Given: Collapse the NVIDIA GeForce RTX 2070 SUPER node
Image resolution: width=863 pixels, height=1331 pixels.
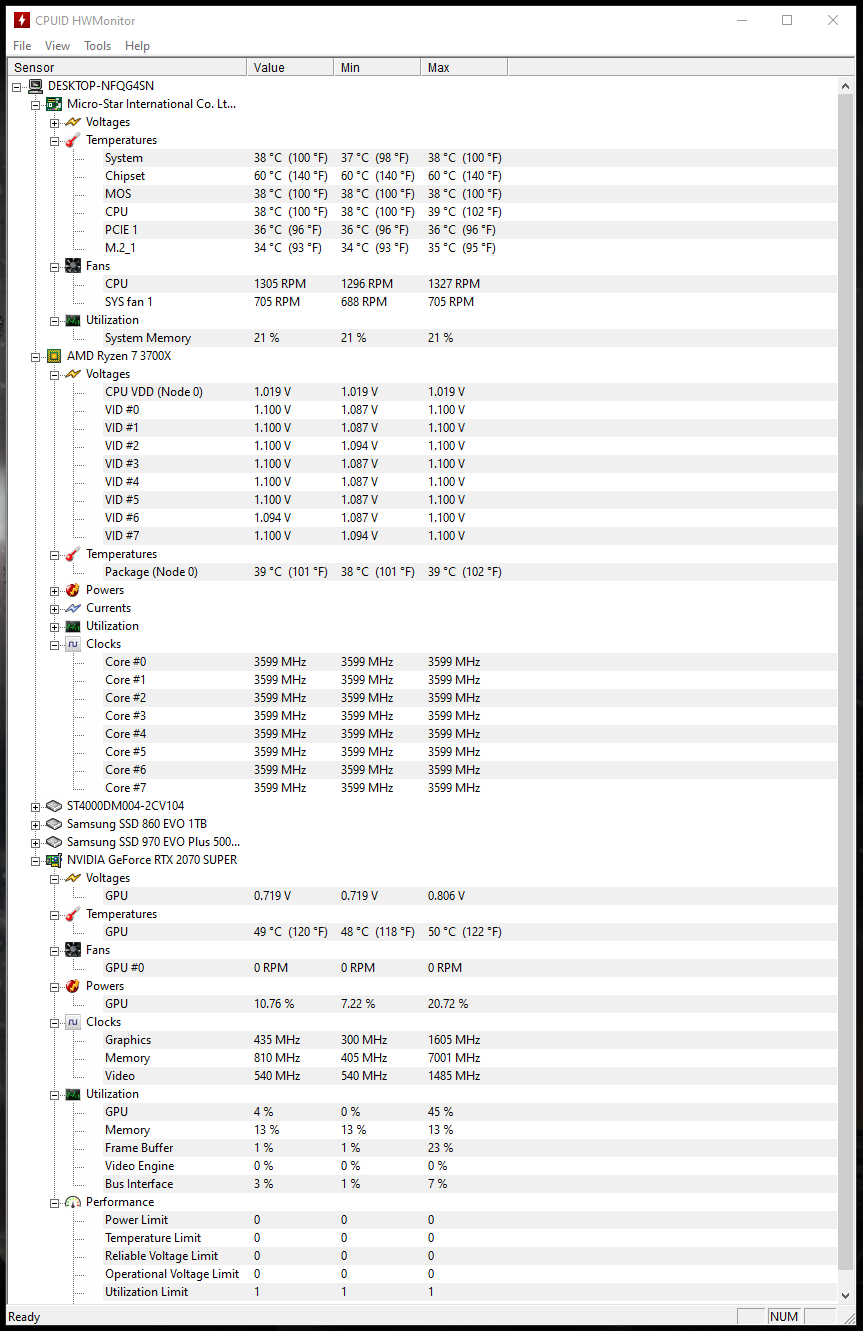Looking at the screenshot, I should point(36,860).
